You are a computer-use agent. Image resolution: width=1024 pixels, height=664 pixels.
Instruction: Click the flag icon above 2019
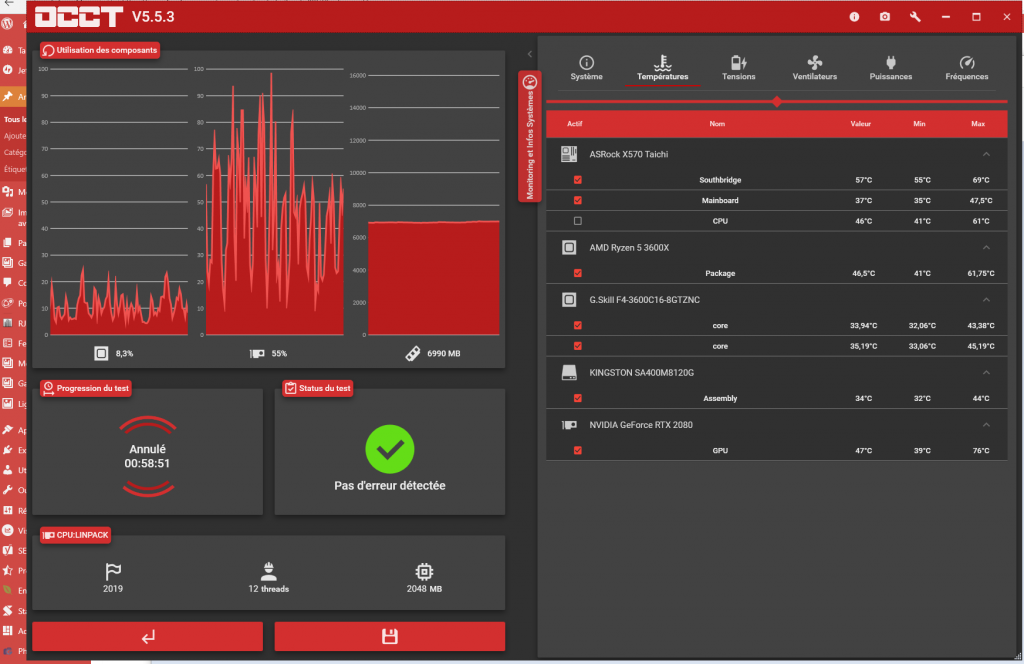click(x=113, y=571)
